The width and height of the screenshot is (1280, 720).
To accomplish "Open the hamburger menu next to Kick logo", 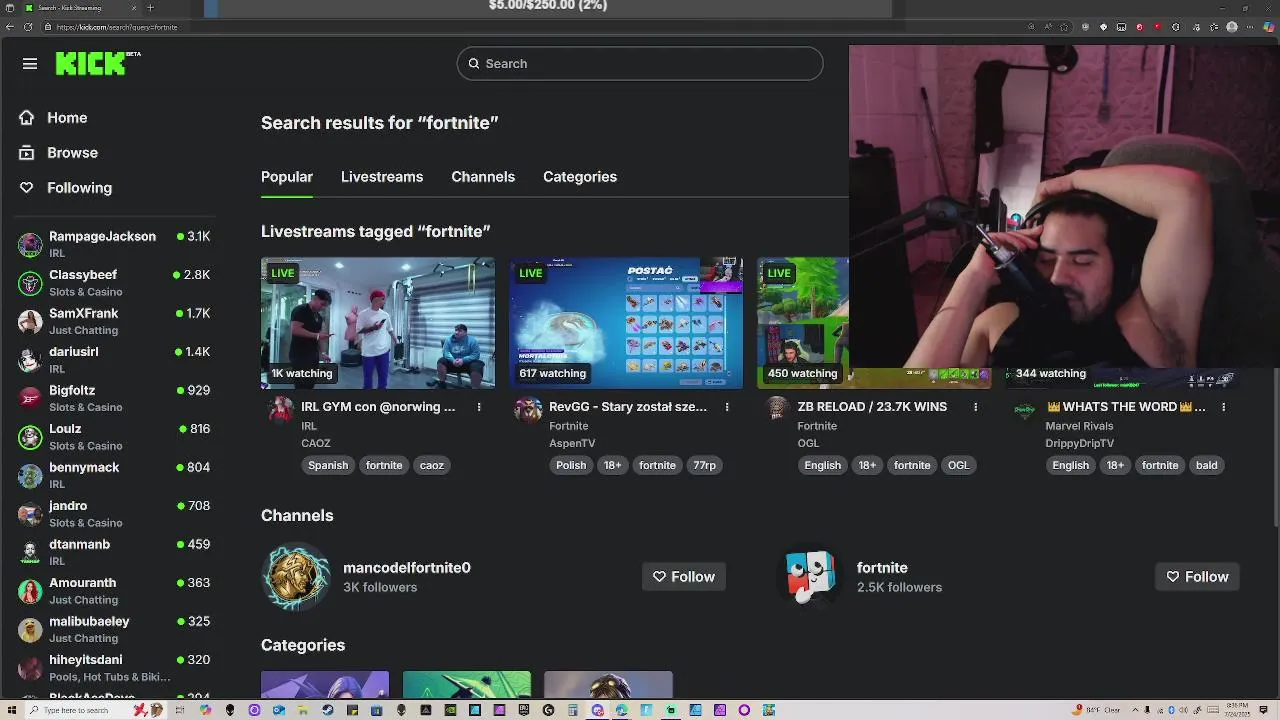I will pos(30,64).
